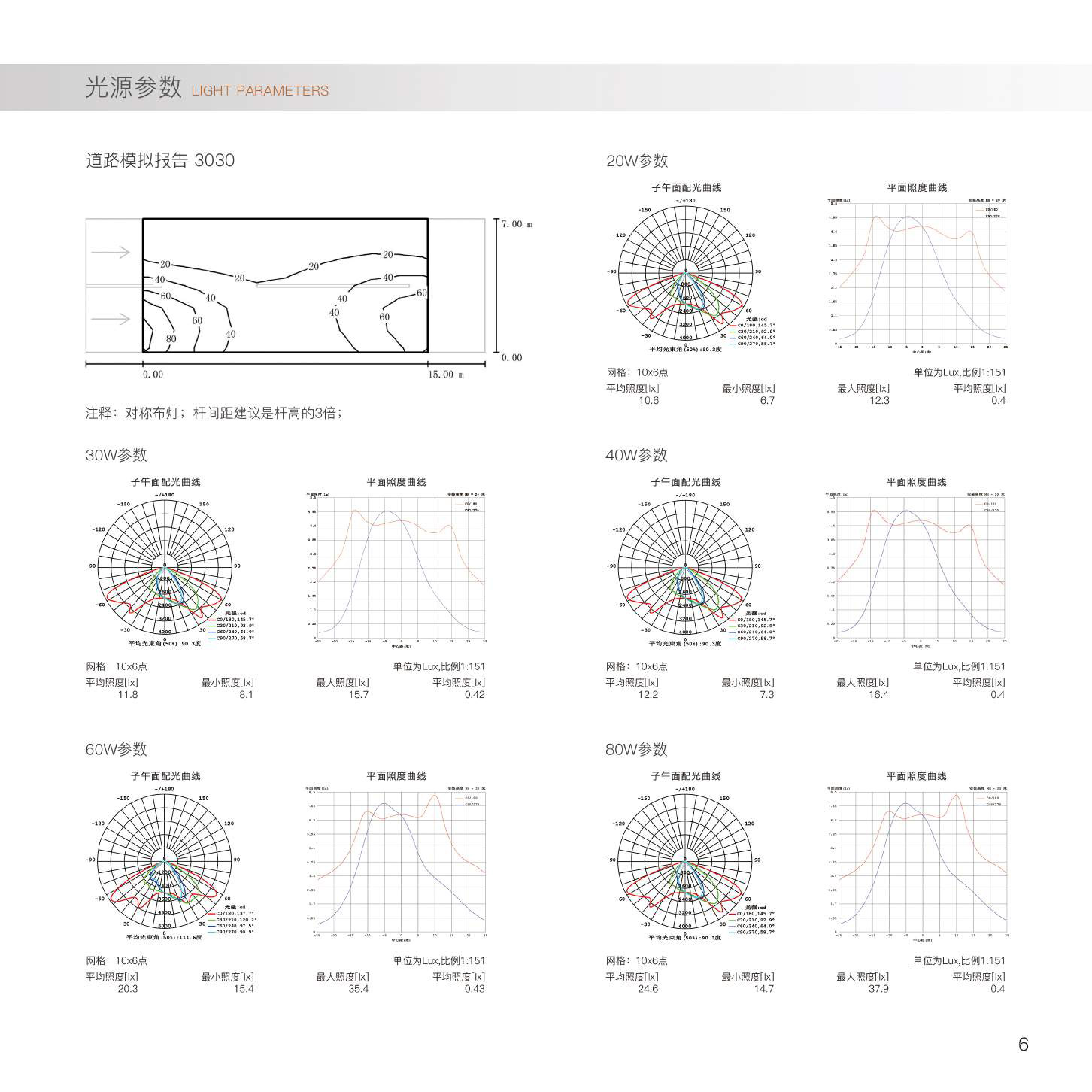This screenshot has width=1092, height=1092.
Task: Click 80W average illuminance value 24.6
Action: (648, 989)
